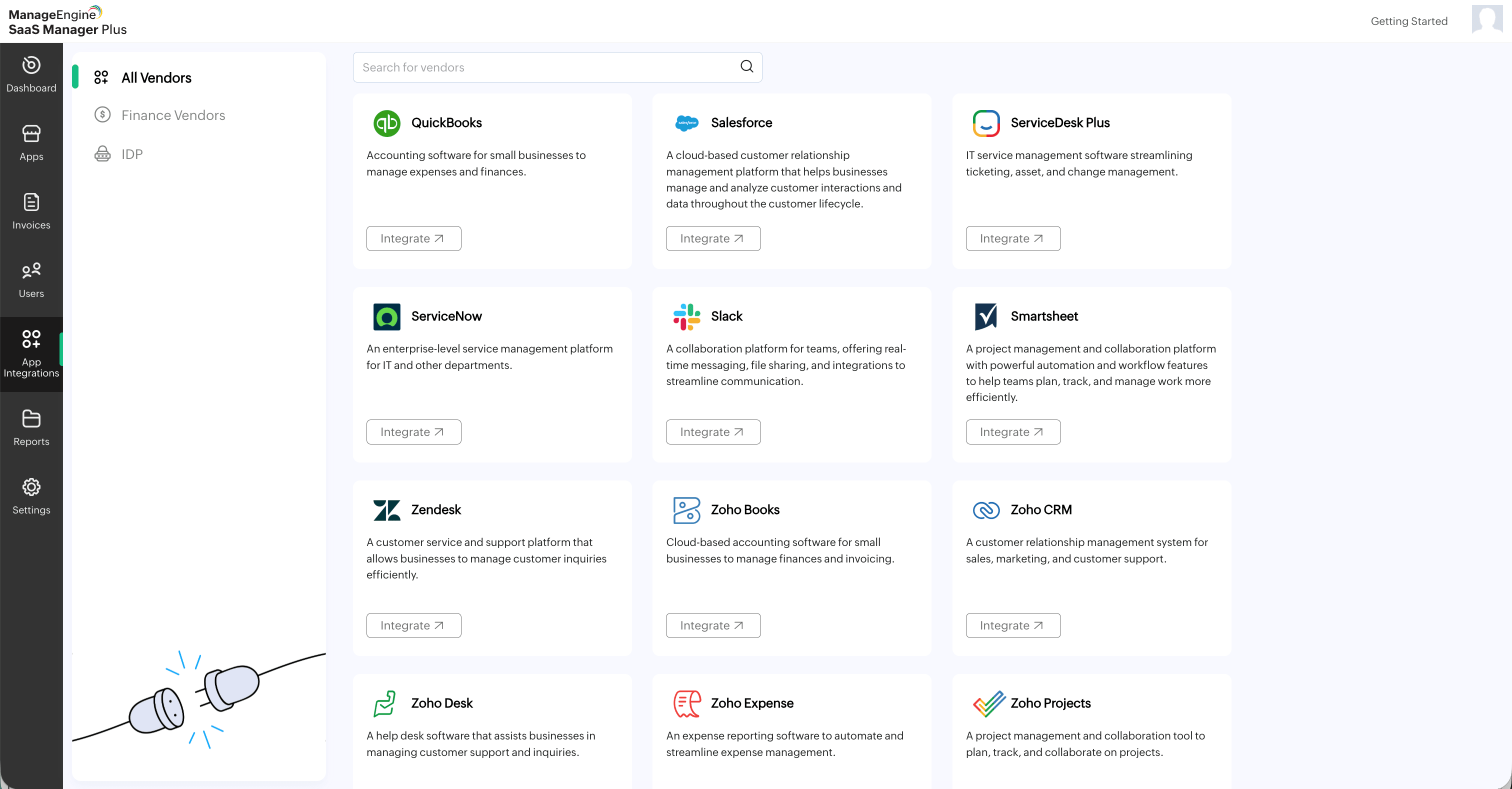This screenshot has width=1512, height=789.
Task: Click the ServiceNow logo icon
Action: [387, 317]
